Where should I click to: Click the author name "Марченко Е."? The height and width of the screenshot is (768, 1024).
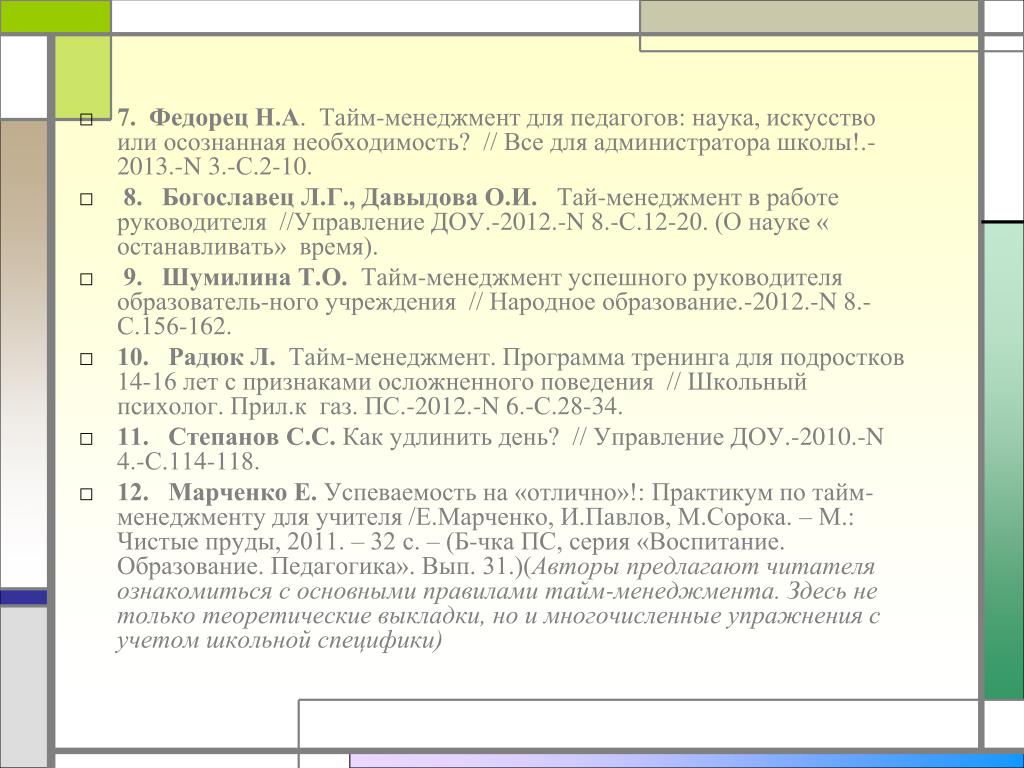point(243,492)
